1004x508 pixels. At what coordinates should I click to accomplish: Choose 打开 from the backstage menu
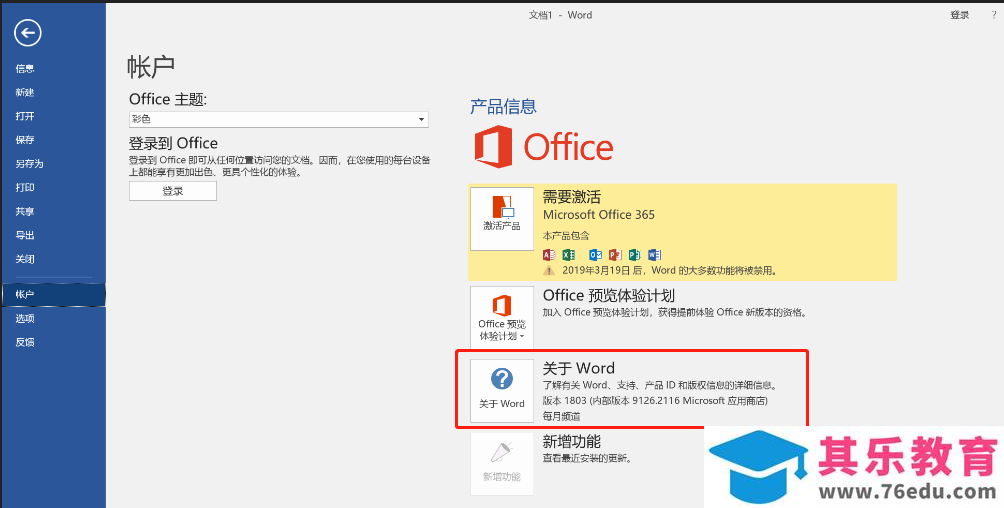point(24,116)
